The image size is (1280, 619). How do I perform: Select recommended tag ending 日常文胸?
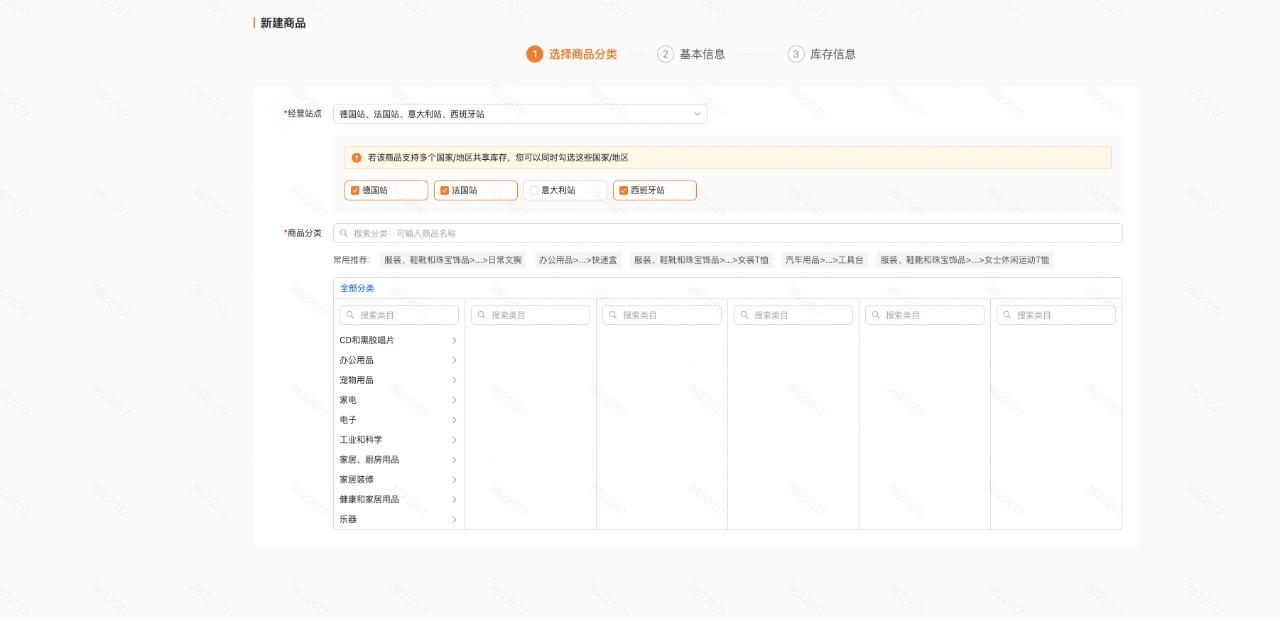pyautogui.click(x=453, y=260)
